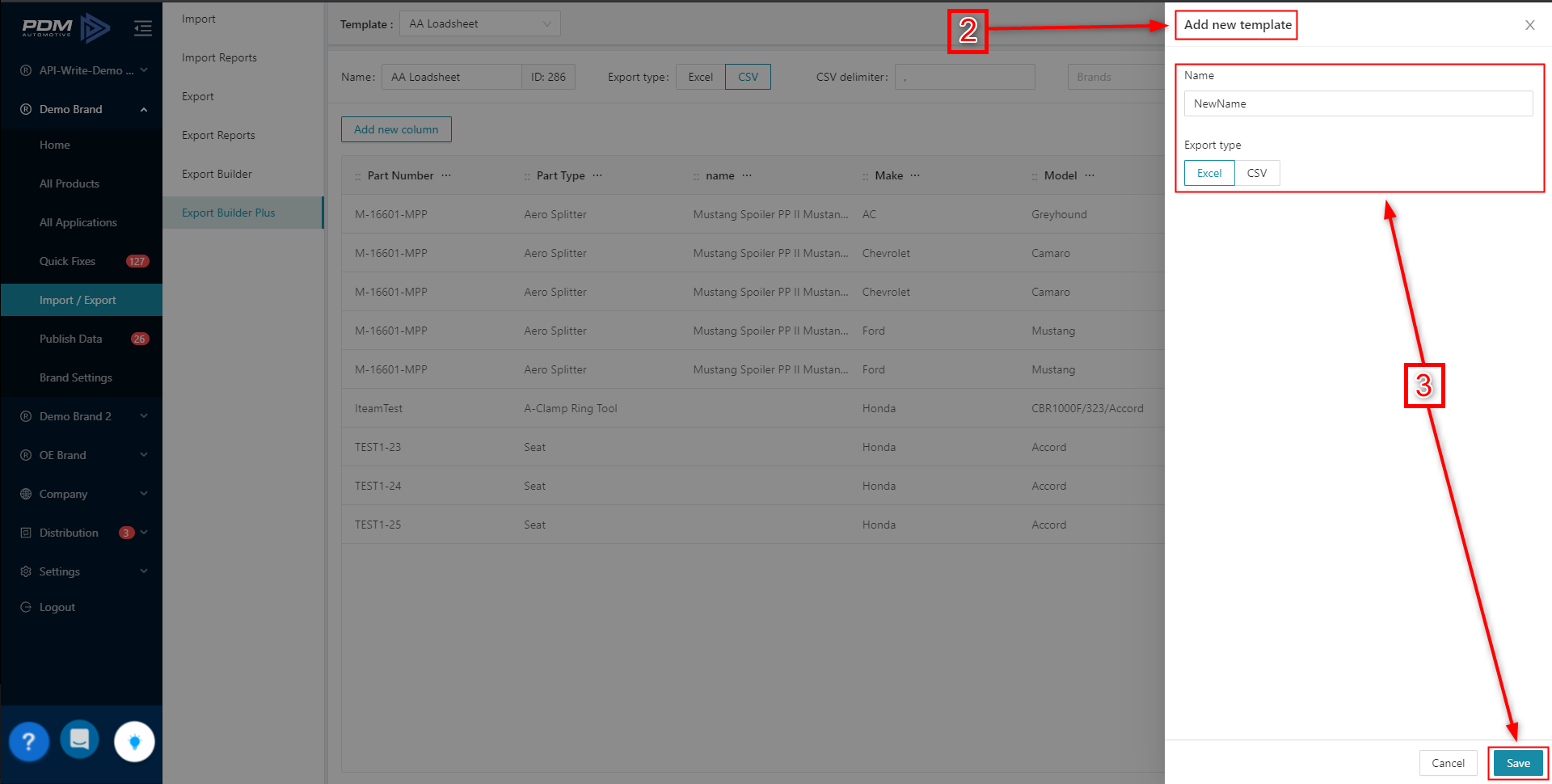Image resolution: width=1552 pixels, height=784 pixels.
Task: Select Excel export type in new template
Action: point(1209,173)
